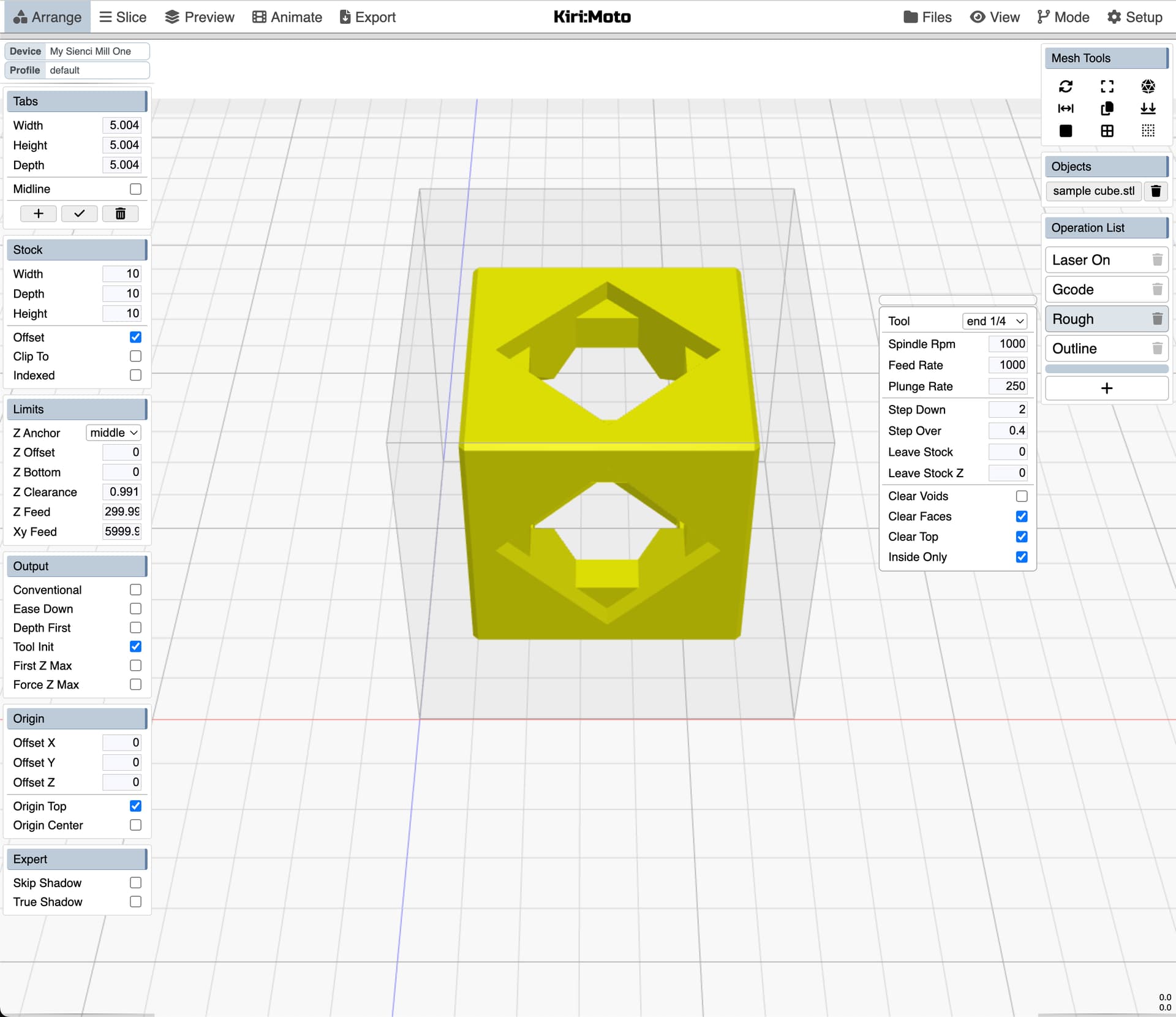Enable the Midline option under Tabs
1176x1017 pixels.
[135, 189]
